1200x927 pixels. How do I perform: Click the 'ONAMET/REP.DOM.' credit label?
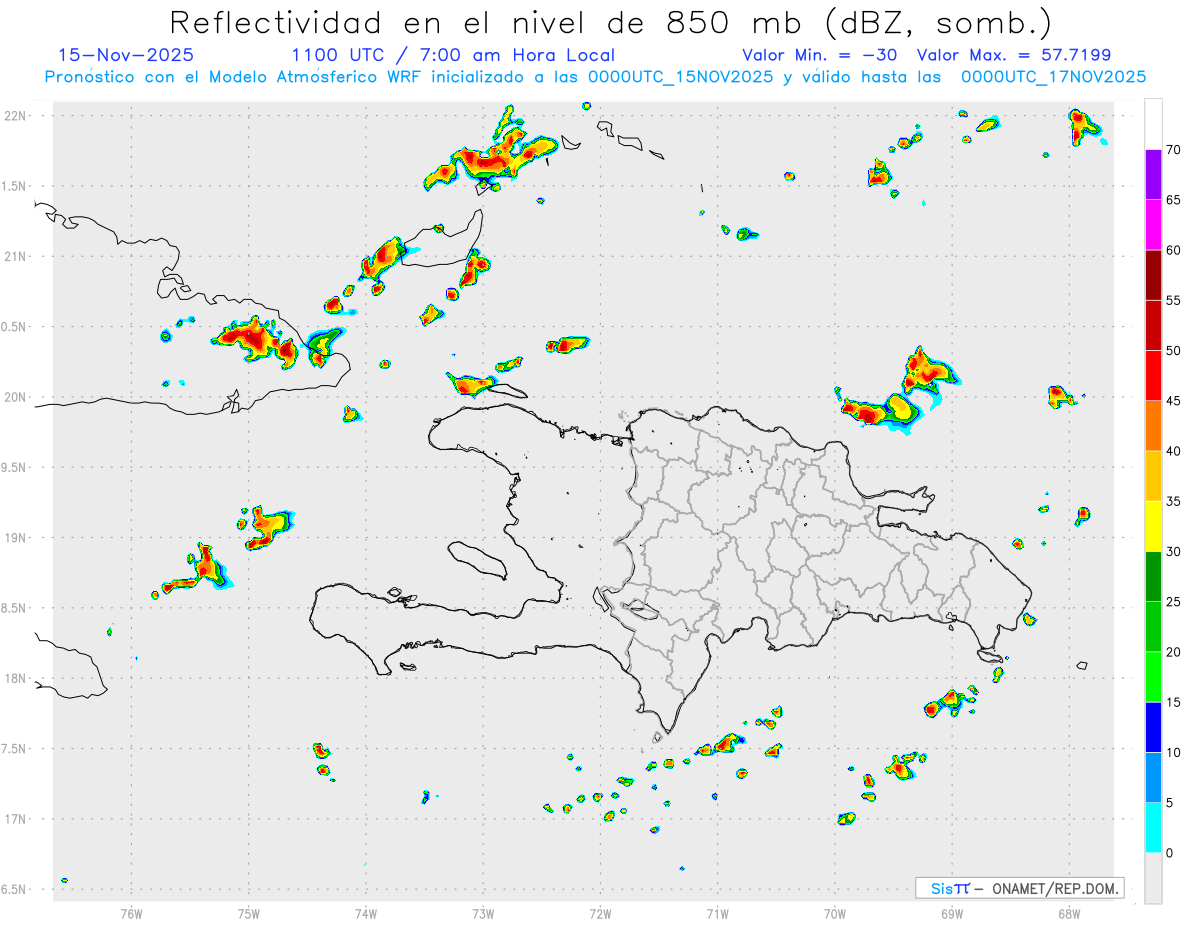tap(1054, 888)
